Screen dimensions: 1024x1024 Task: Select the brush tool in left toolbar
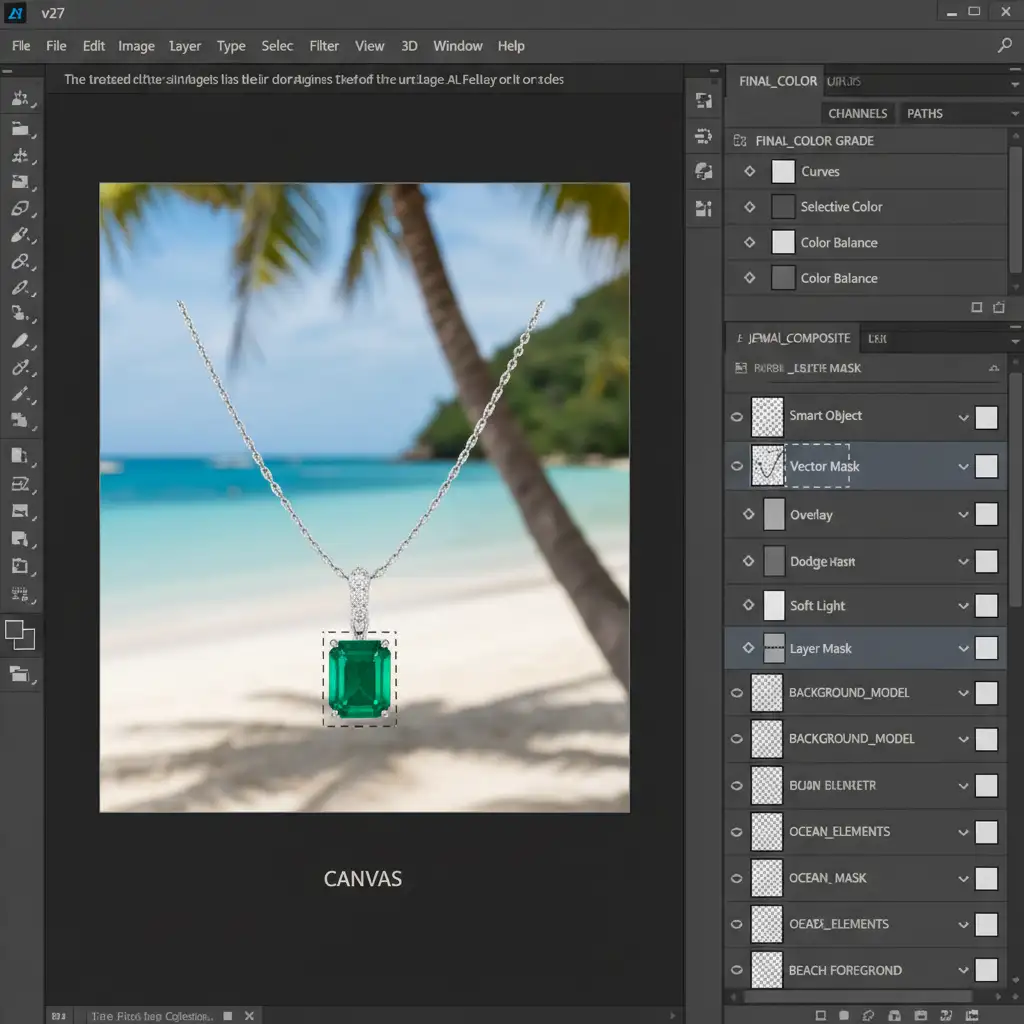[20, 236]
